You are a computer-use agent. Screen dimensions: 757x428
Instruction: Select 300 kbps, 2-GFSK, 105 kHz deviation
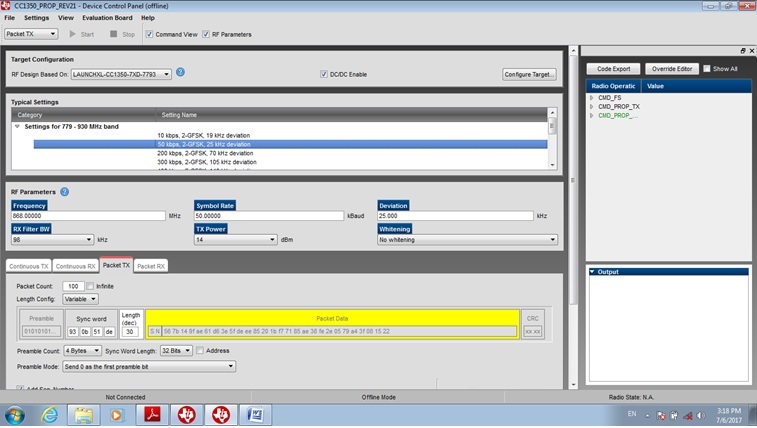coord(207,162)
